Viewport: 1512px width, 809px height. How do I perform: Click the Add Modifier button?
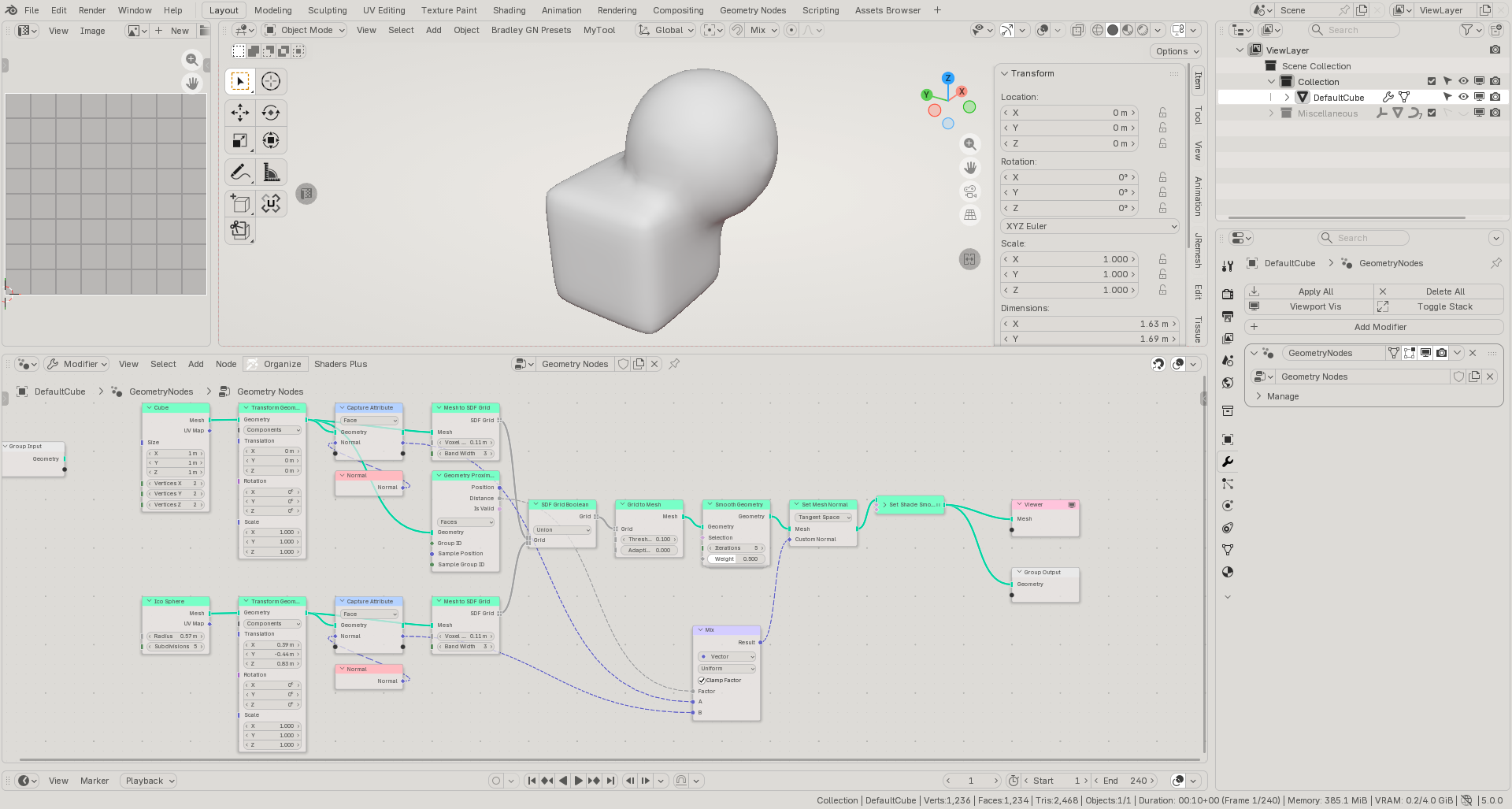click(1374, 327)
